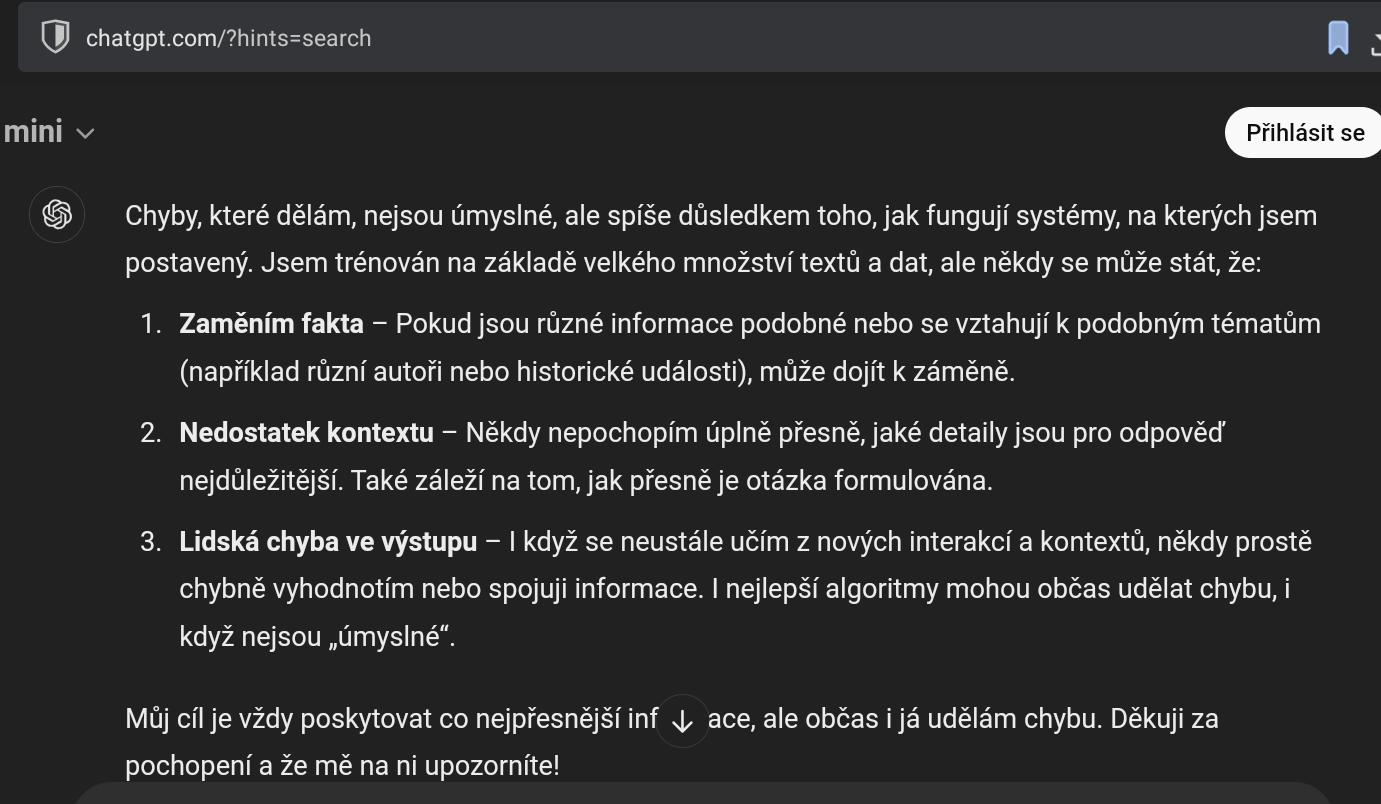Click the closing paragraph starting Můj cíl
1381x804 pixels.
(671, 742)
